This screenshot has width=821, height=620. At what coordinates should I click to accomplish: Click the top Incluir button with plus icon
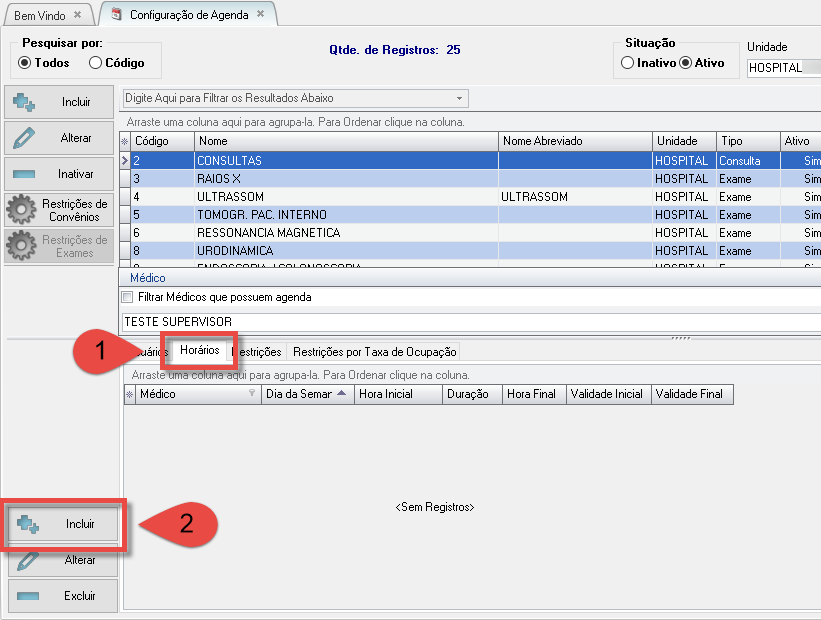pos(61,102)
